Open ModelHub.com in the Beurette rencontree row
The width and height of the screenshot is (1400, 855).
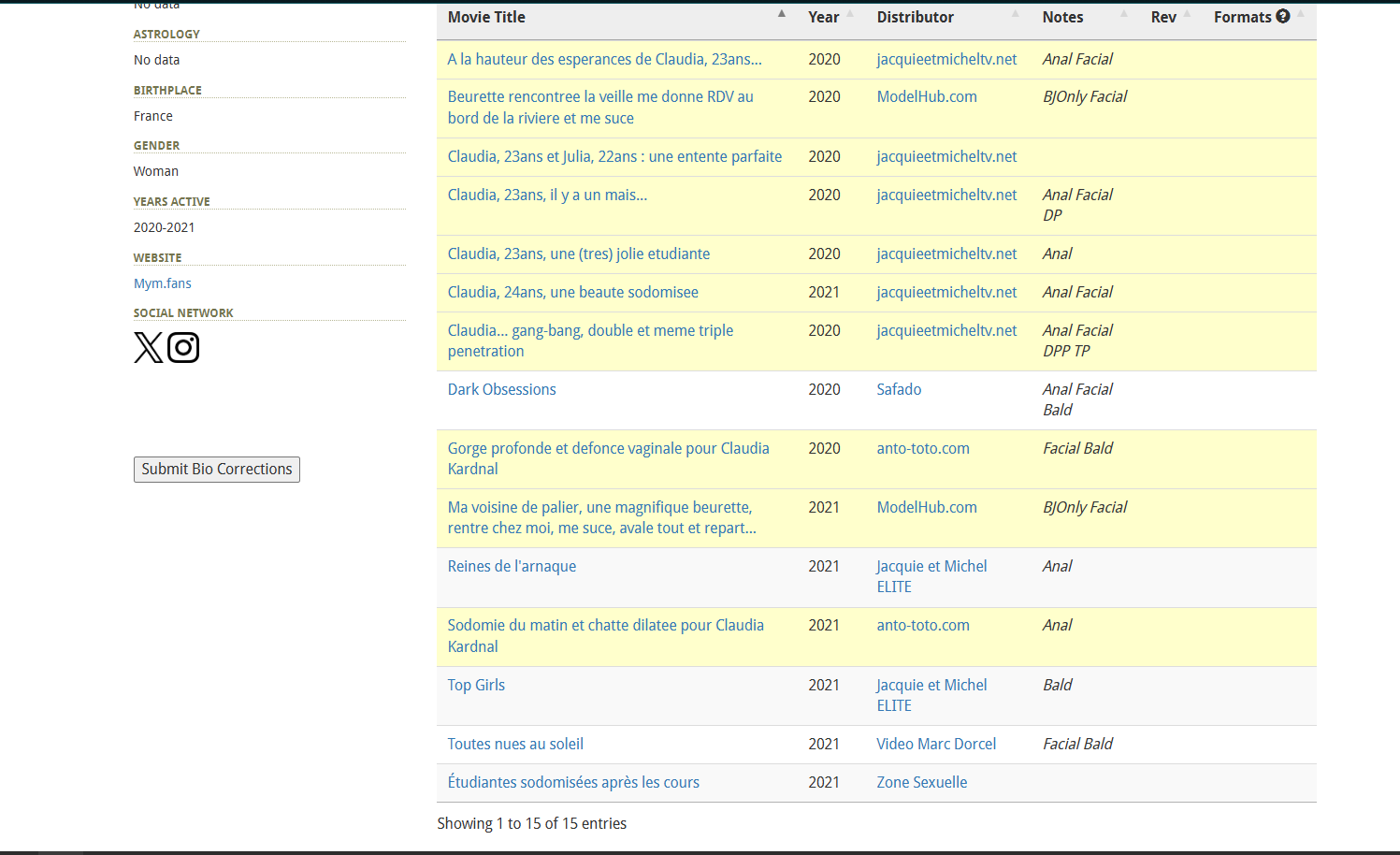click(927, 96)
